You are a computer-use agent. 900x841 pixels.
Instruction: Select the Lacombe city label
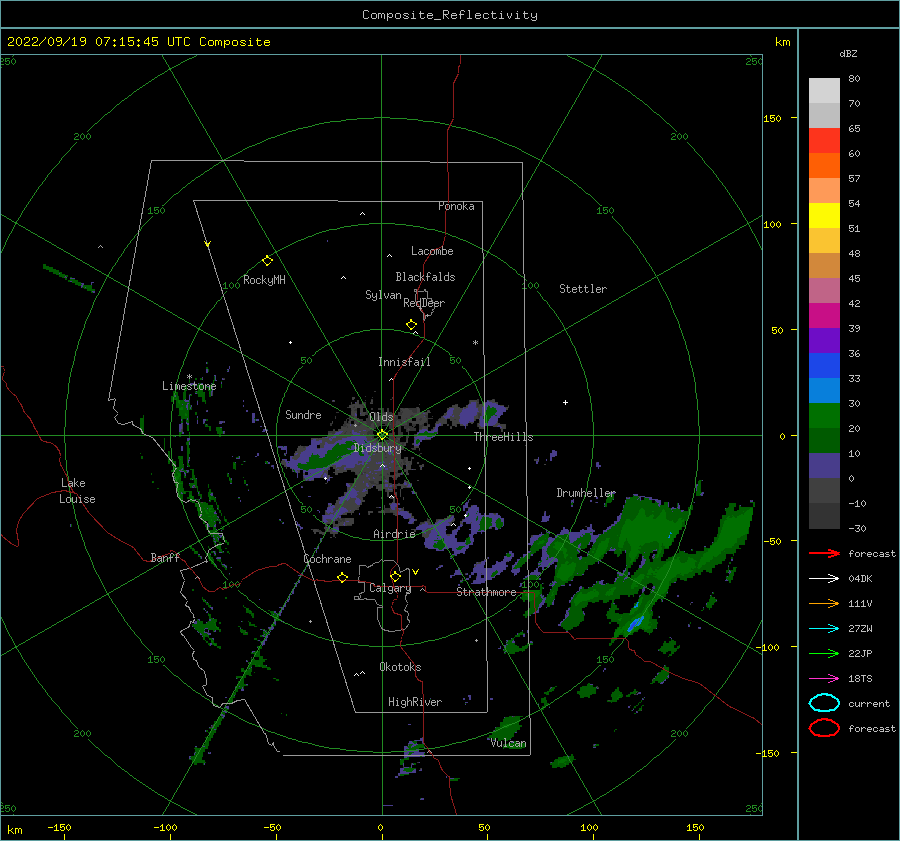pyautogui.click(x=432, y=251)
